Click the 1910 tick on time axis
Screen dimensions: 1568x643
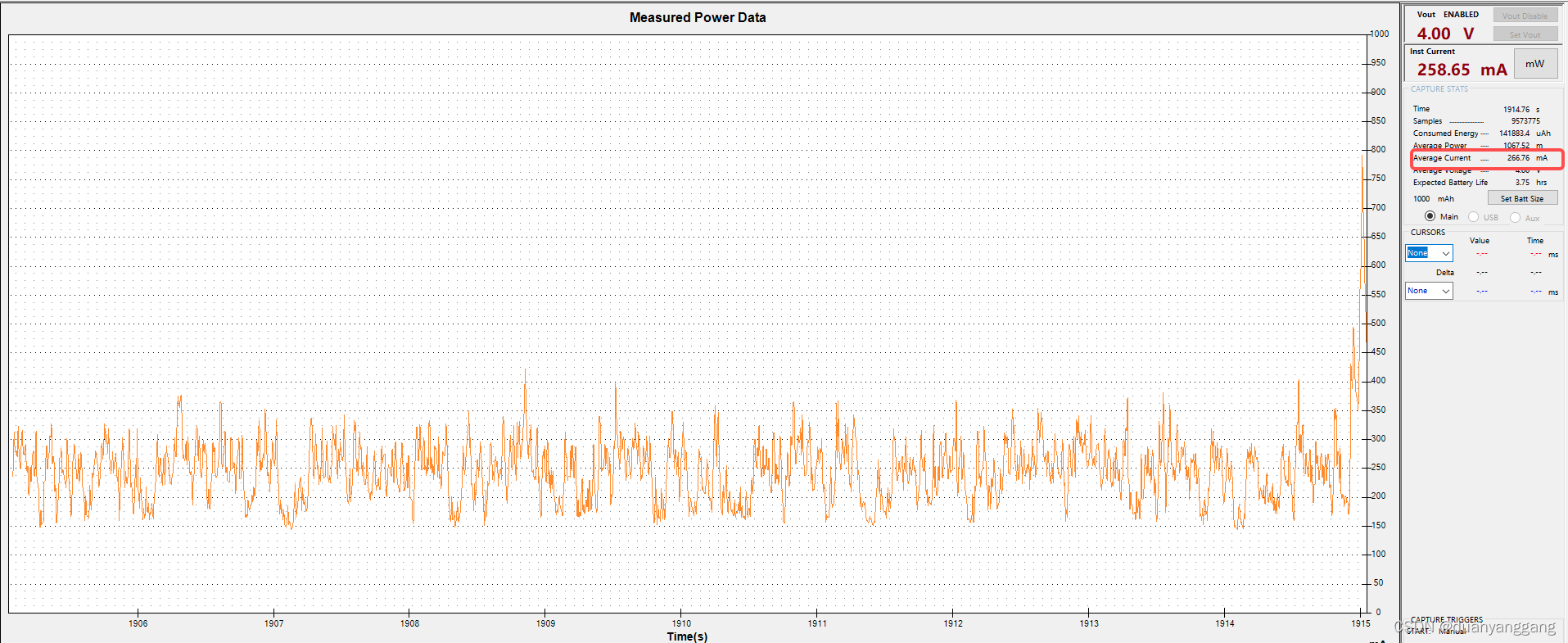pos(681,623)
